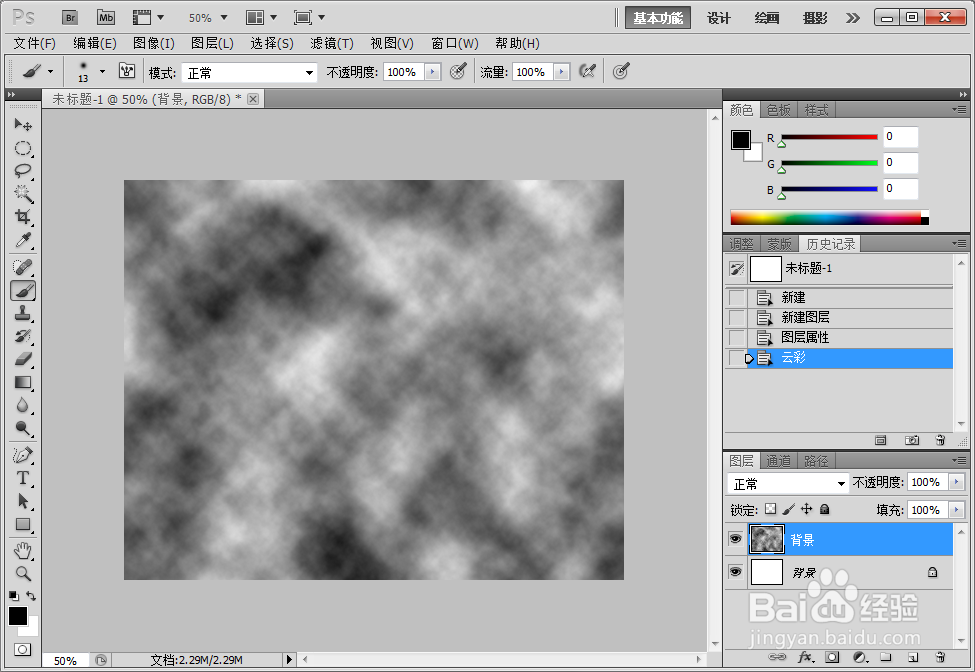Switch to the 设计 workspace
This screenshot has height=672, width=975.
click(719, 18)
